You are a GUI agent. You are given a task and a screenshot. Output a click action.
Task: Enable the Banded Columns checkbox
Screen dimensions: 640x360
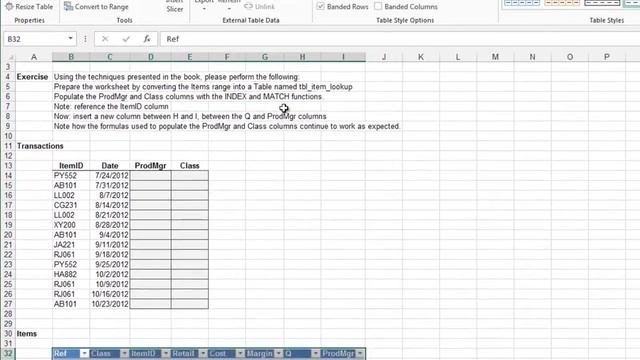(x=378, y=6)
